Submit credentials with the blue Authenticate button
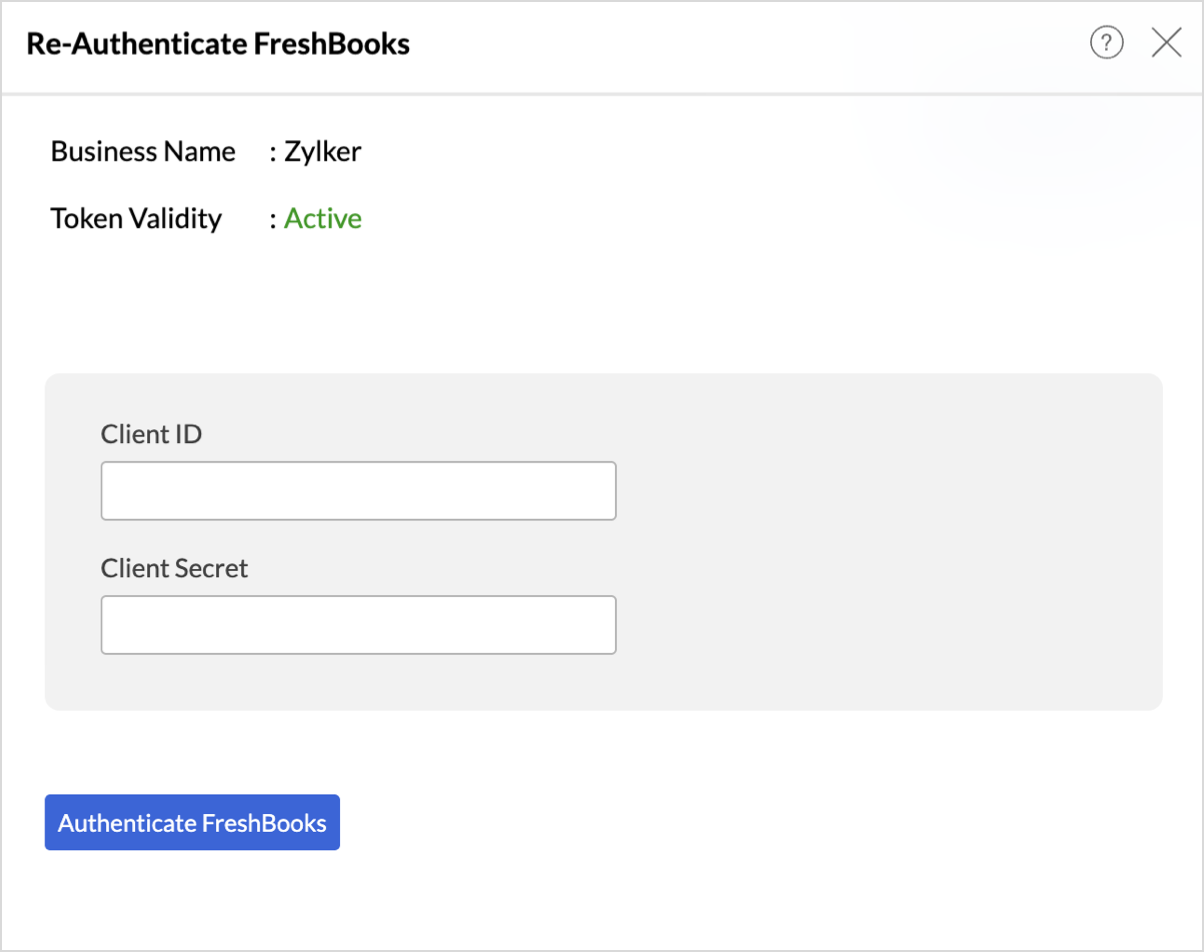The width and height of the screenshot is (1204, 952). click(192, 823)
